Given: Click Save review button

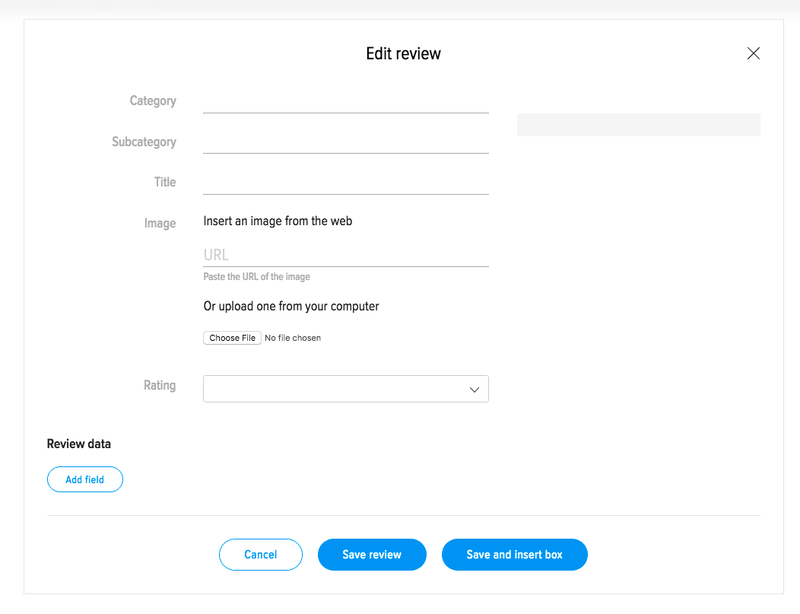Looking at the screenshot, I should (372, 554).
